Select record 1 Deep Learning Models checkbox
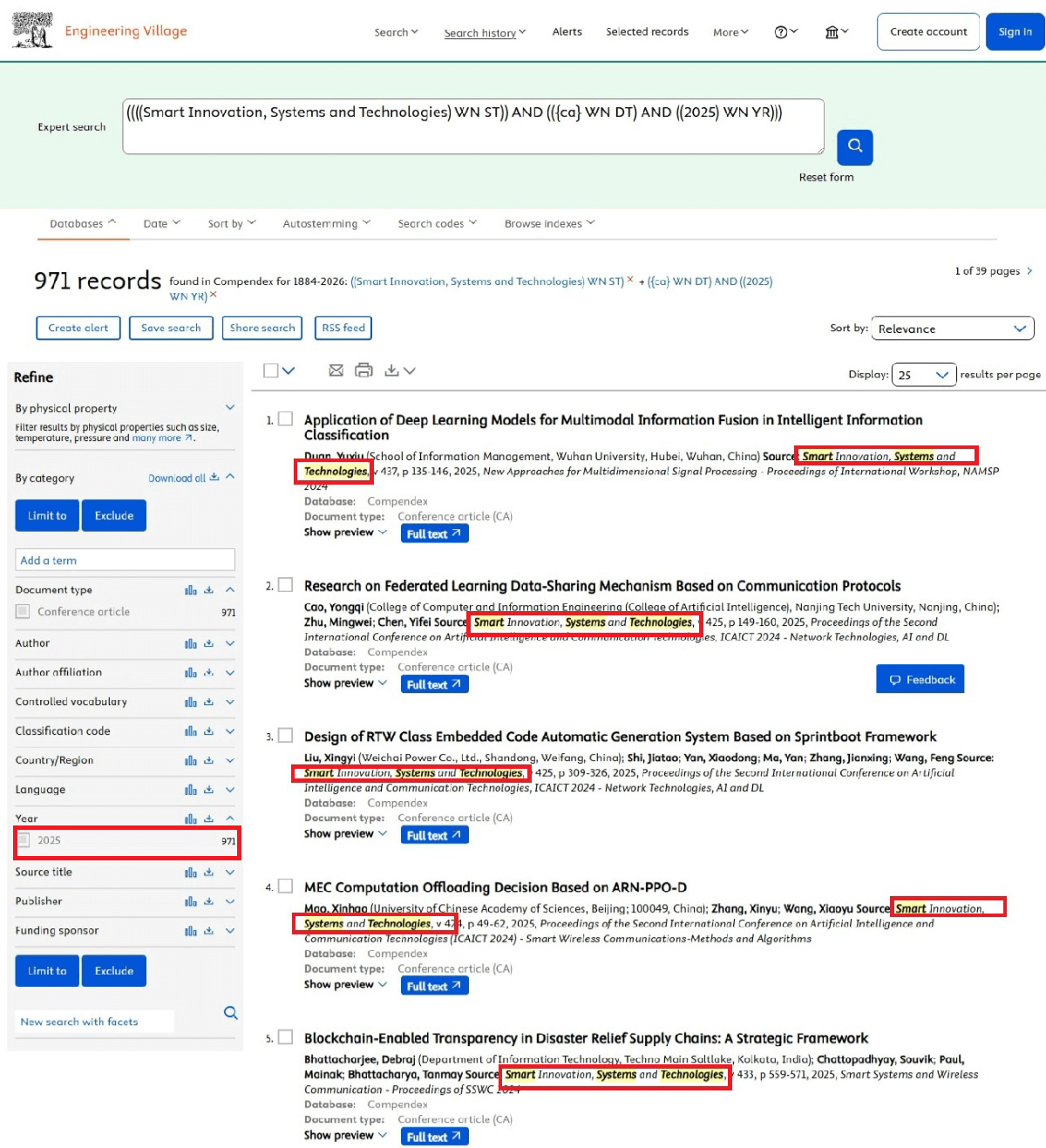Screen dimensions: 1046x1148 click(285, 419)
